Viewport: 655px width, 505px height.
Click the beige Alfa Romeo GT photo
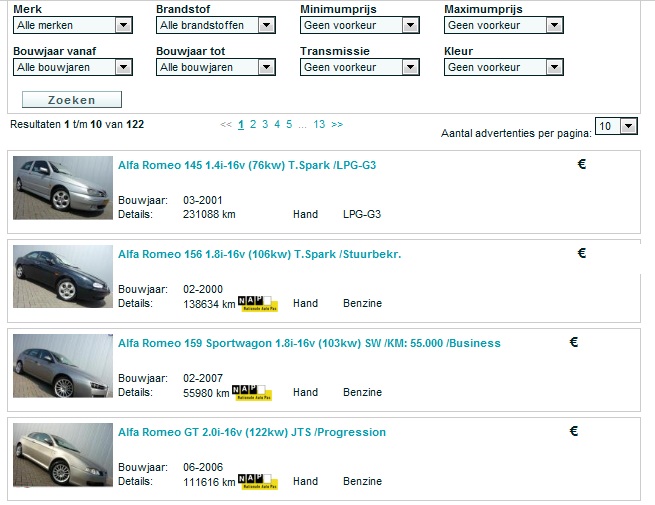coord(63,454)
